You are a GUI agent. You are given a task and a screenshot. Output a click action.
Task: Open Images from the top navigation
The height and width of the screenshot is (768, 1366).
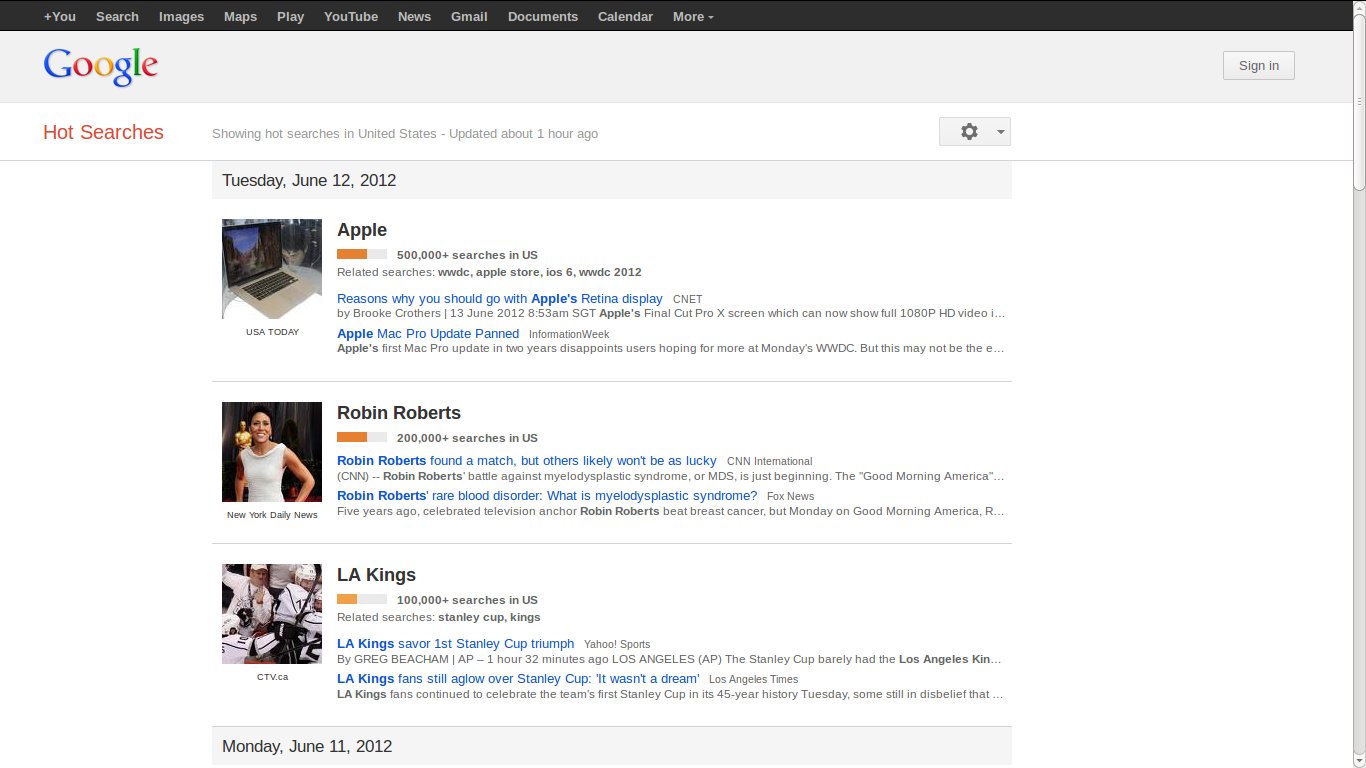[x=181, y=16]
